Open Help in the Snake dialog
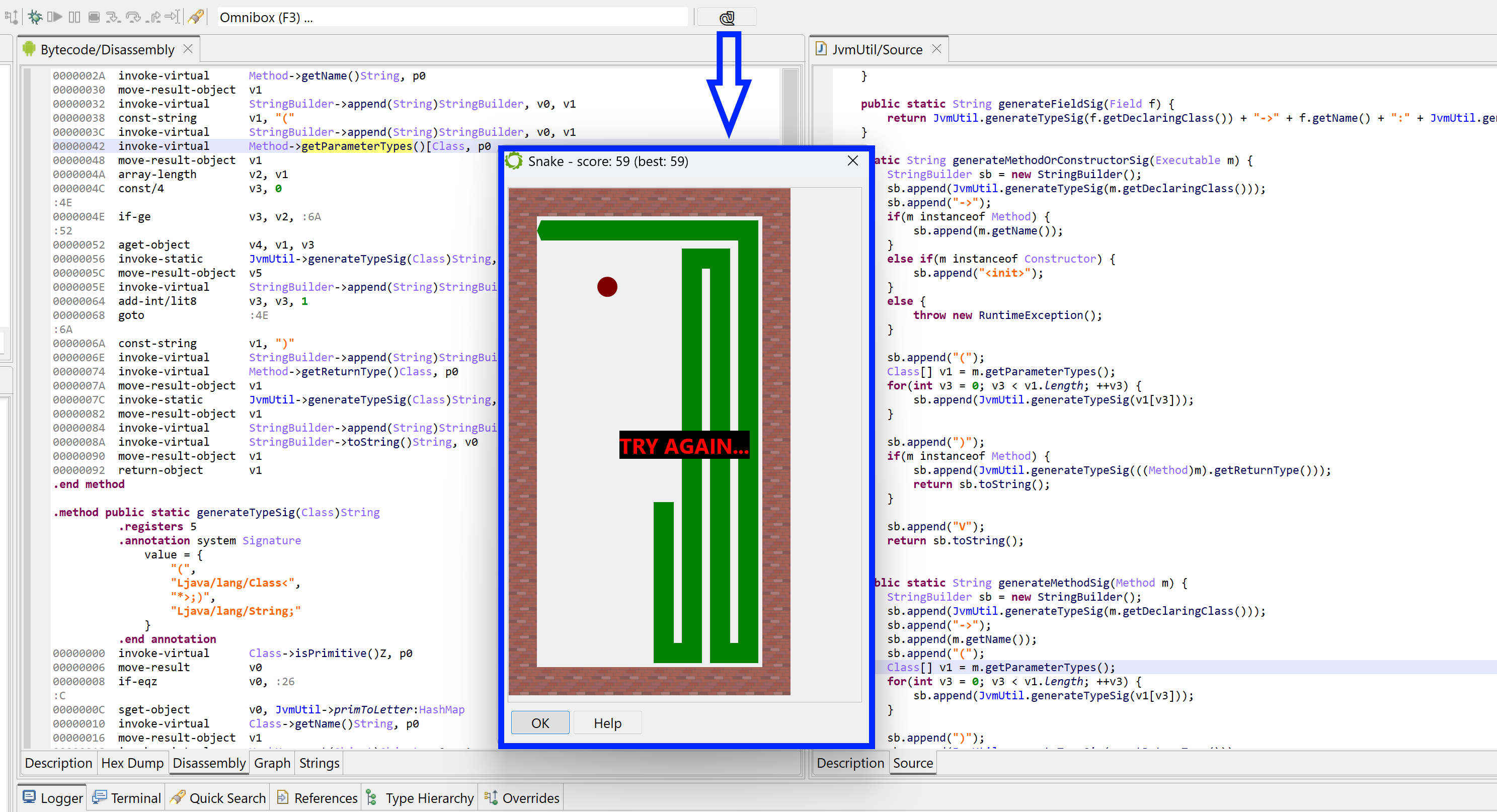The image size is (1497, 812). coord(607,722)
